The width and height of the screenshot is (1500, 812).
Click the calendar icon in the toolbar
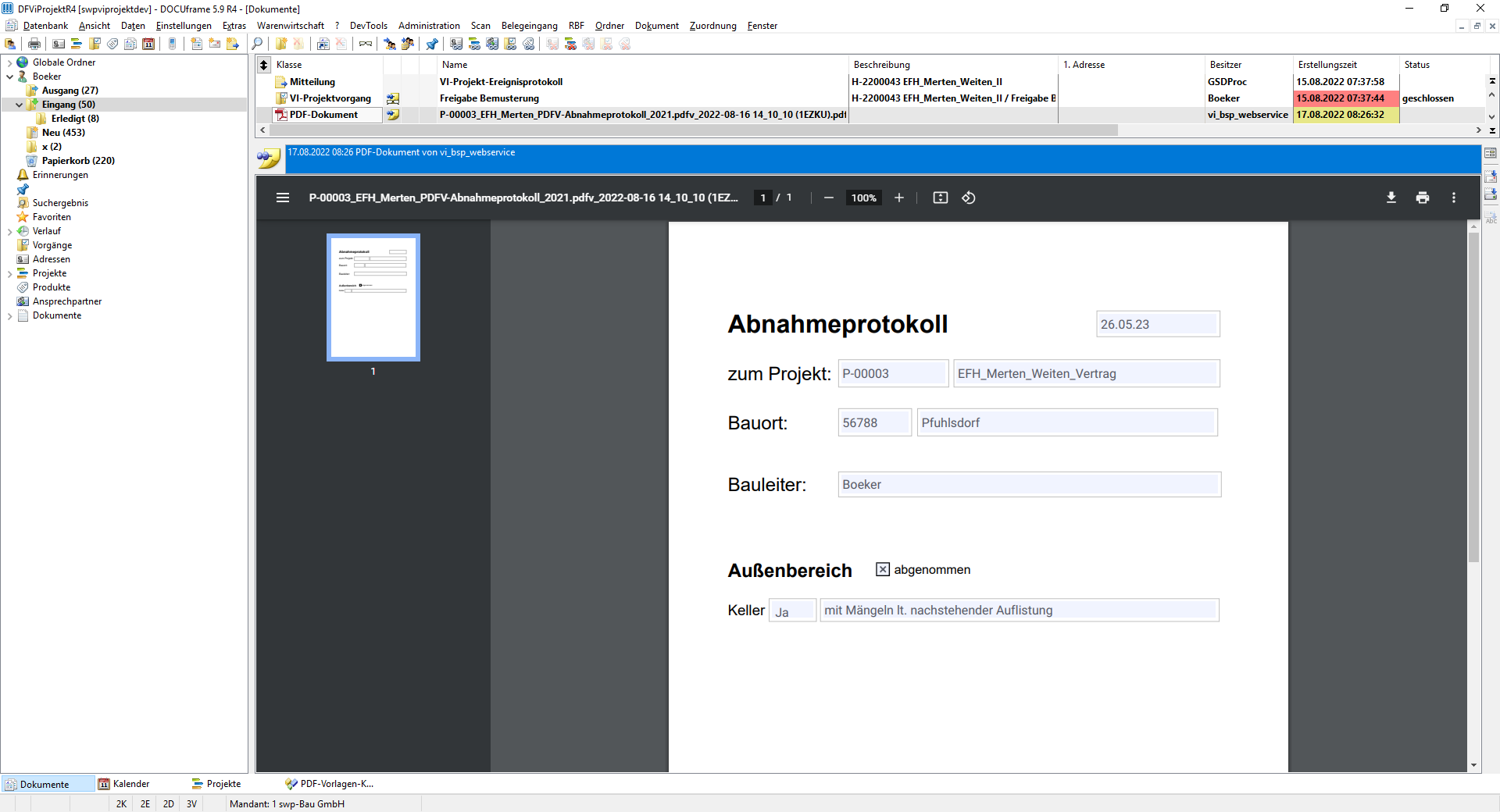point(148,44)
